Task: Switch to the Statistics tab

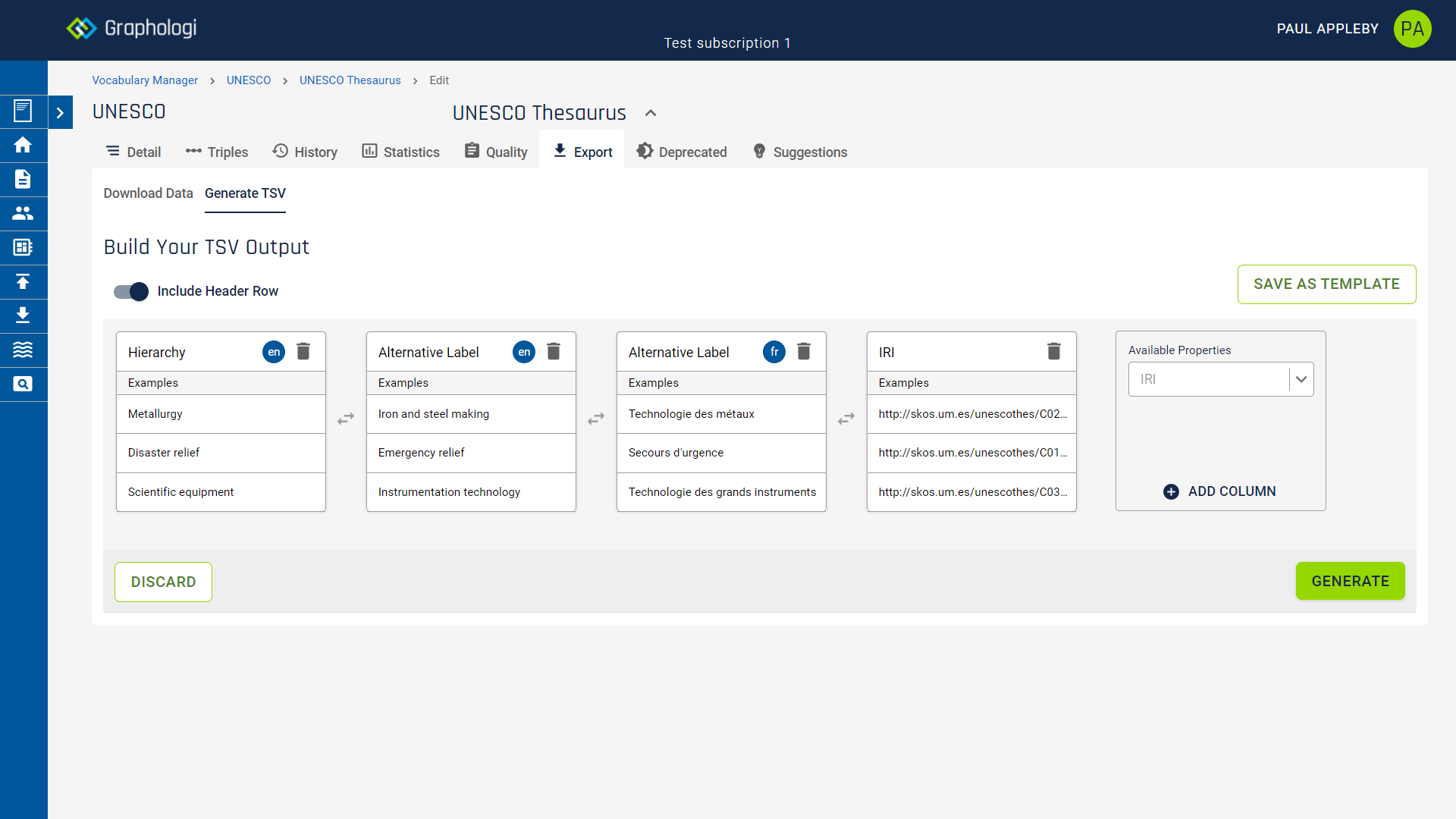Action: click(400, 152)
